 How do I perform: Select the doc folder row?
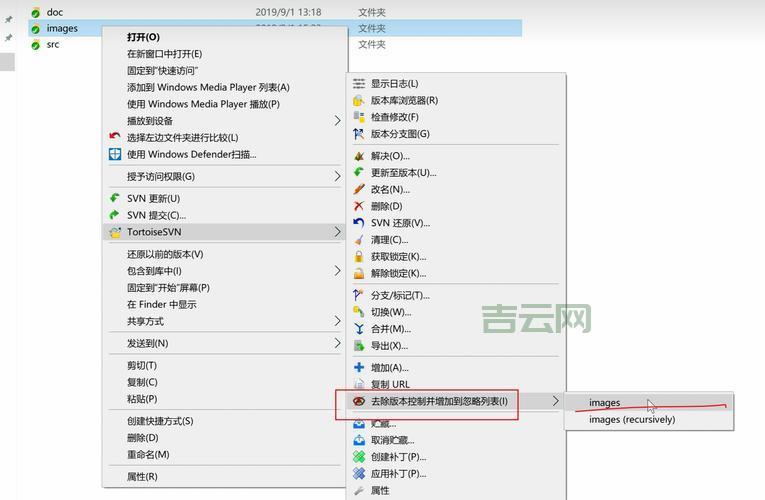pos(275,12)
